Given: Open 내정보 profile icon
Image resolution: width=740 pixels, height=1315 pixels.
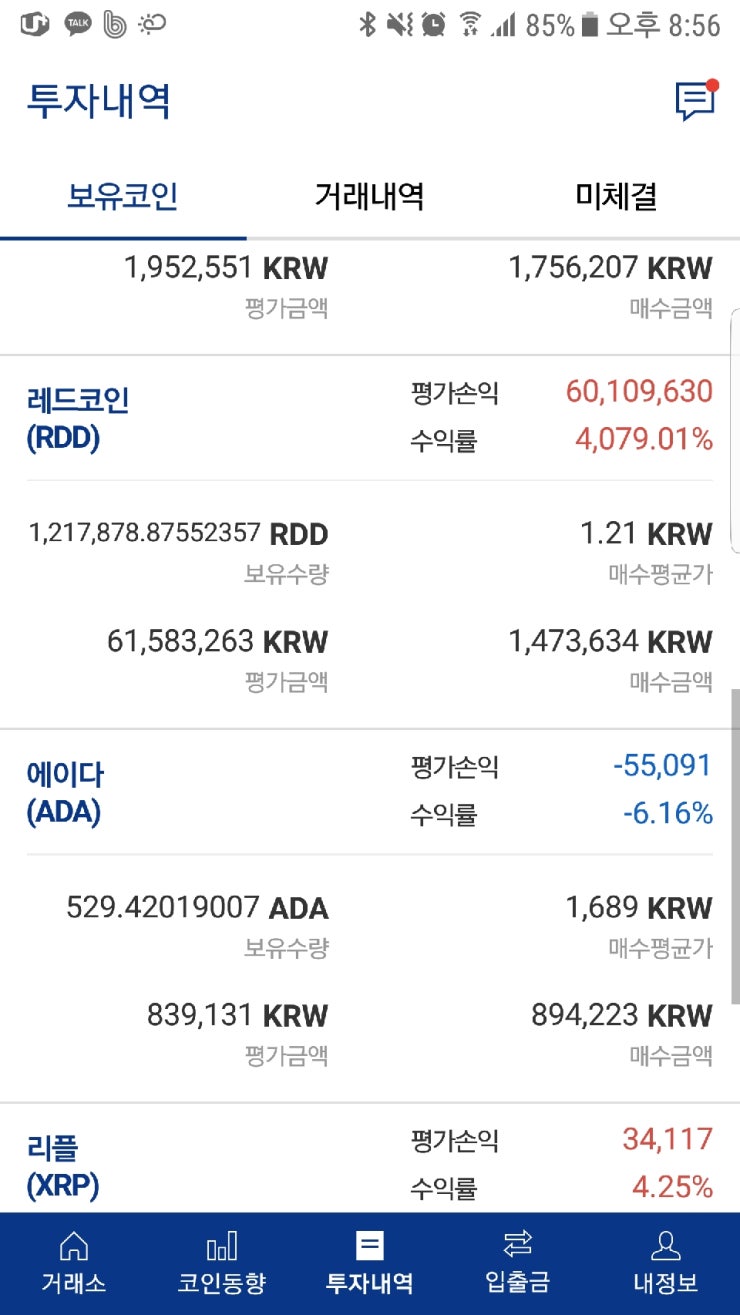Looking at the screenshot, I should [x=665, y=1245].
